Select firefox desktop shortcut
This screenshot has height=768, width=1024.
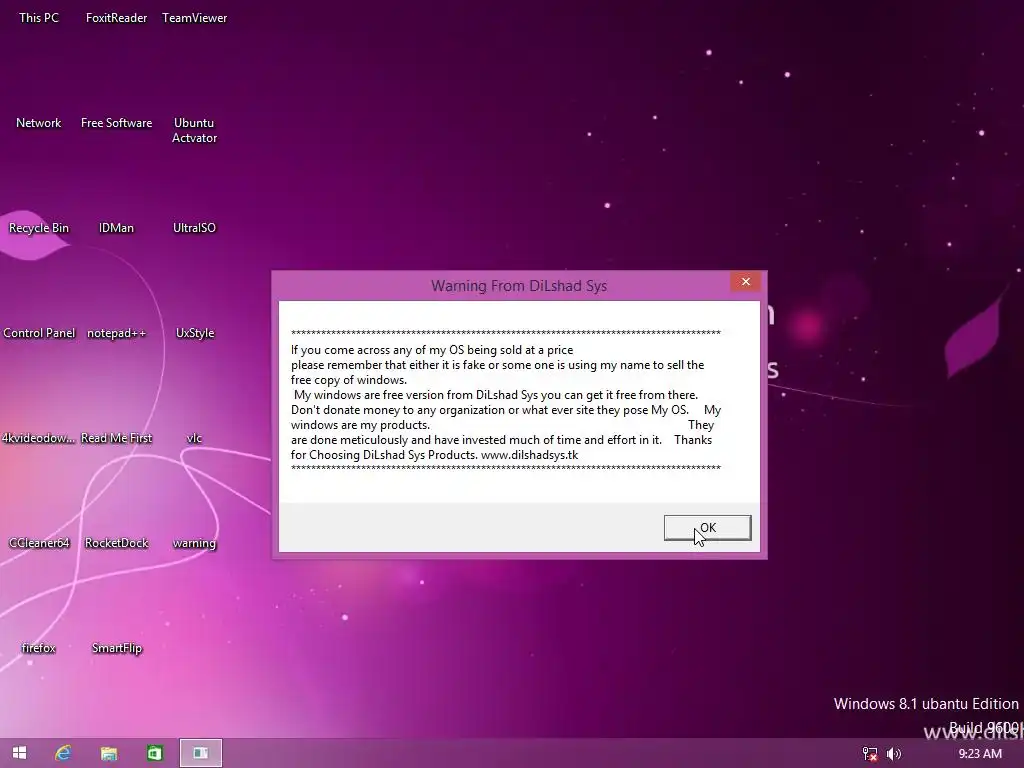point(39,648)
